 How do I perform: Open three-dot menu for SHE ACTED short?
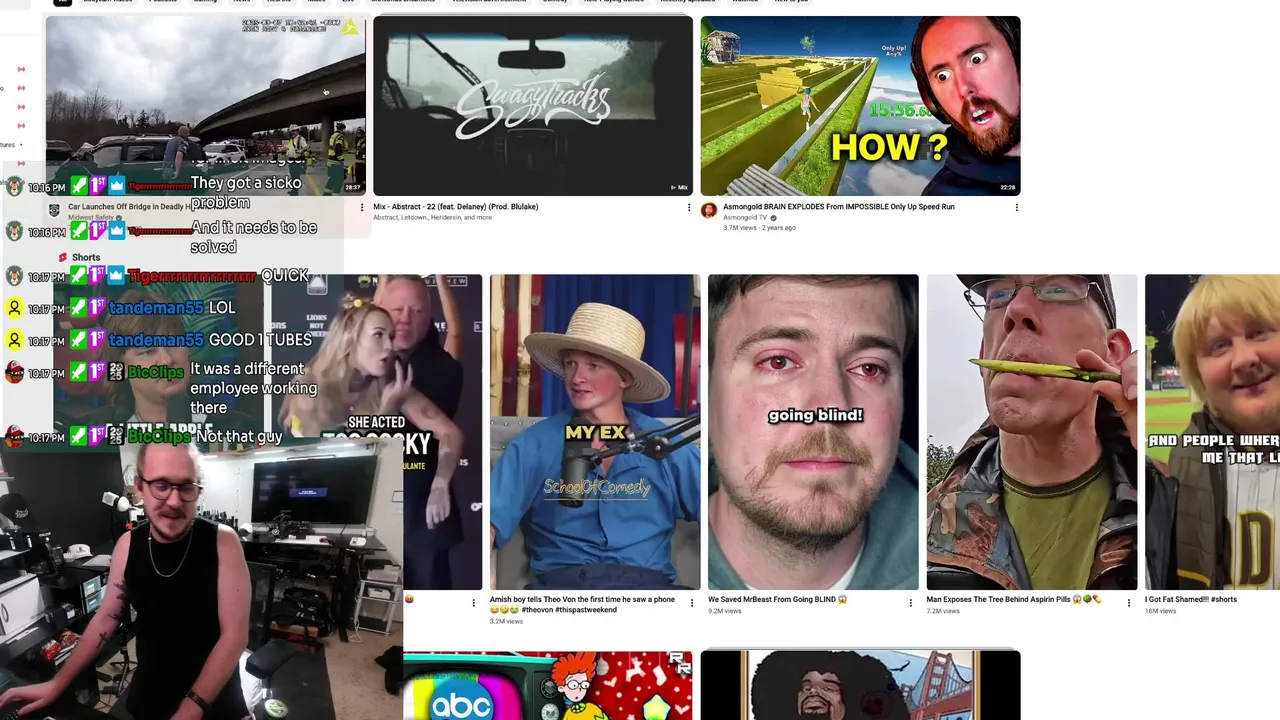point(474,603)
